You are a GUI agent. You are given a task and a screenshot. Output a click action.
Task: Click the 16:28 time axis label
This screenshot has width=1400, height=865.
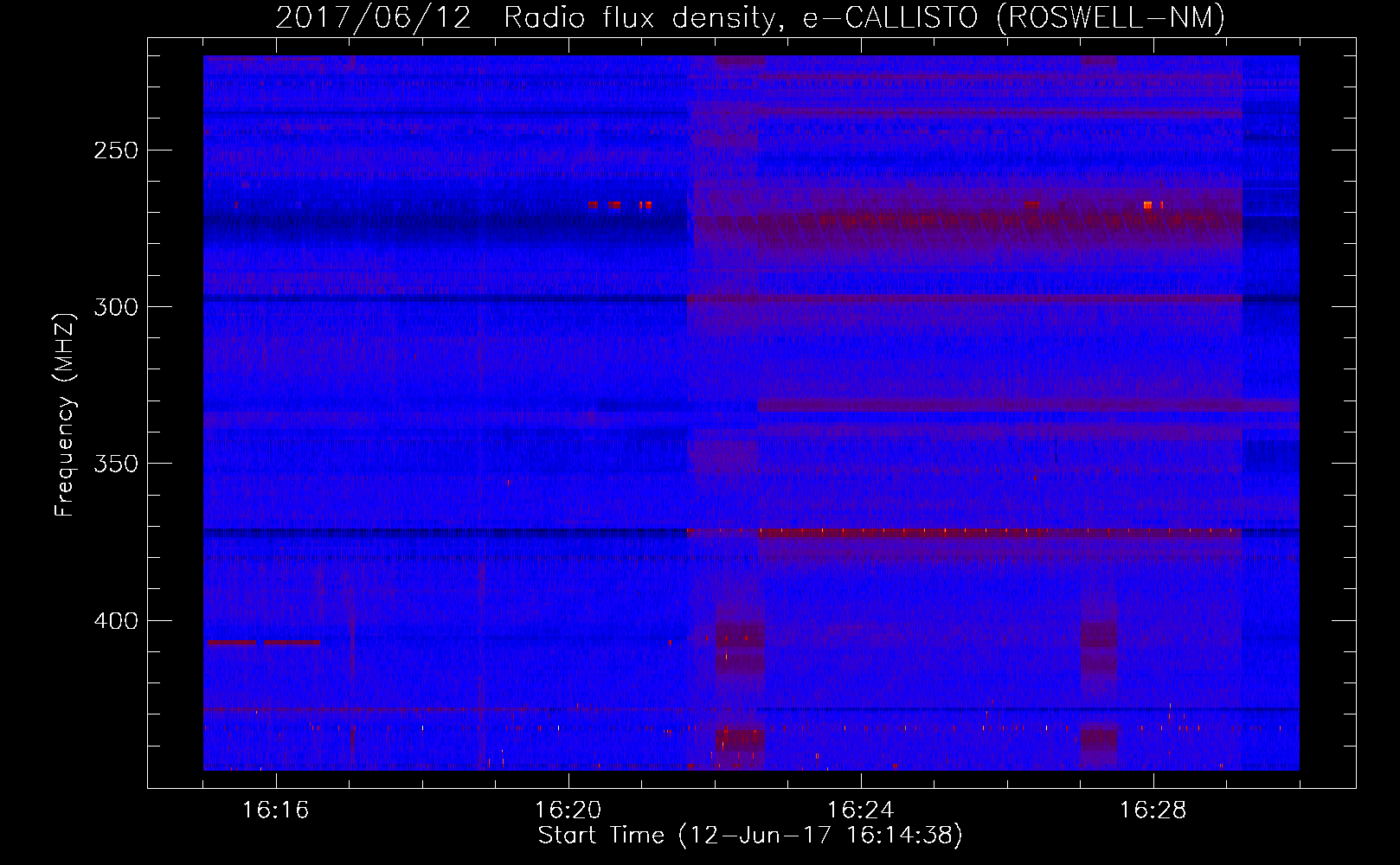click(1153, 811)
